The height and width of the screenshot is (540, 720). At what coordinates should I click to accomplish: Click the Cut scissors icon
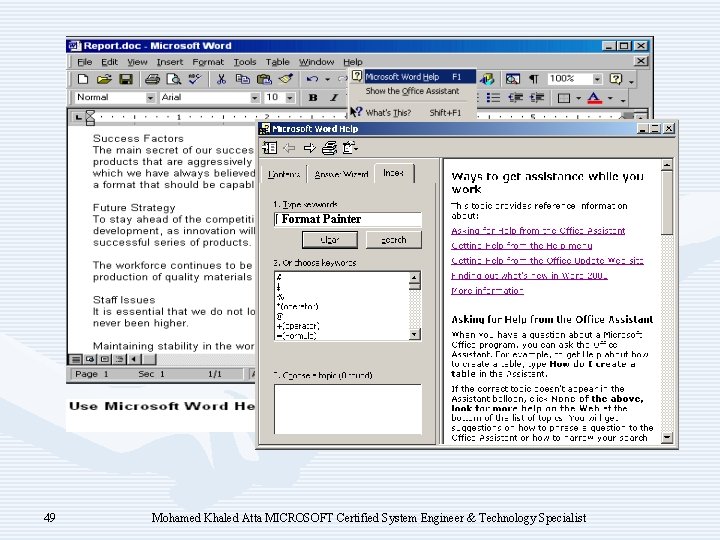[x=221, y=79]
